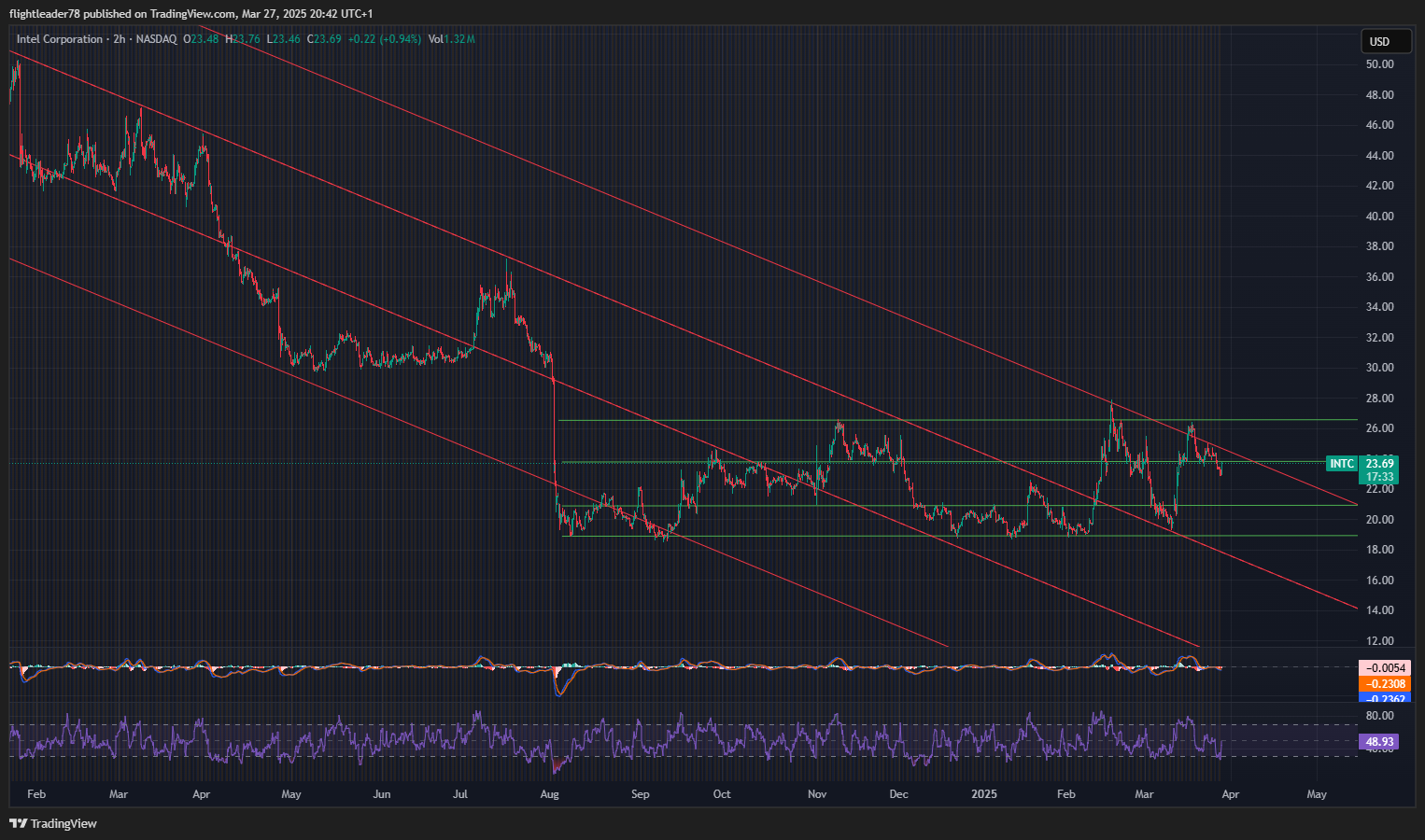Click the 2025 year label on time axis
This screenshot has width=1425, height=840.
[x=984, y=794]
